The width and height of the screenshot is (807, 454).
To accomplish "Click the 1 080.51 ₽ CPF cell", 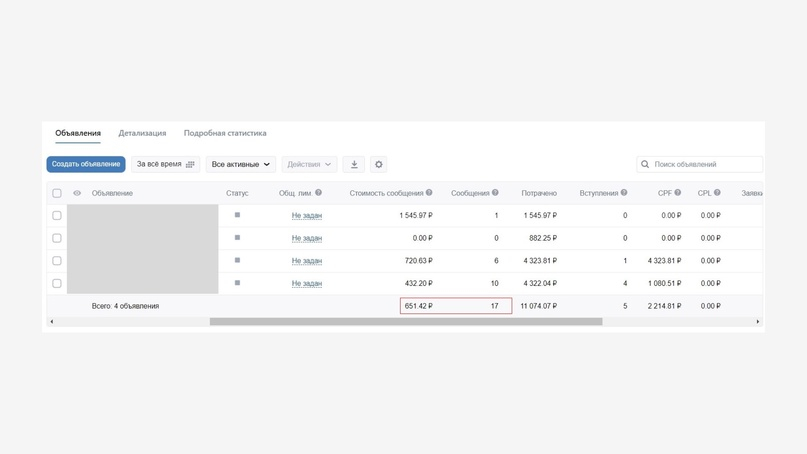I will pyautogui.click(x=664, y=283).
